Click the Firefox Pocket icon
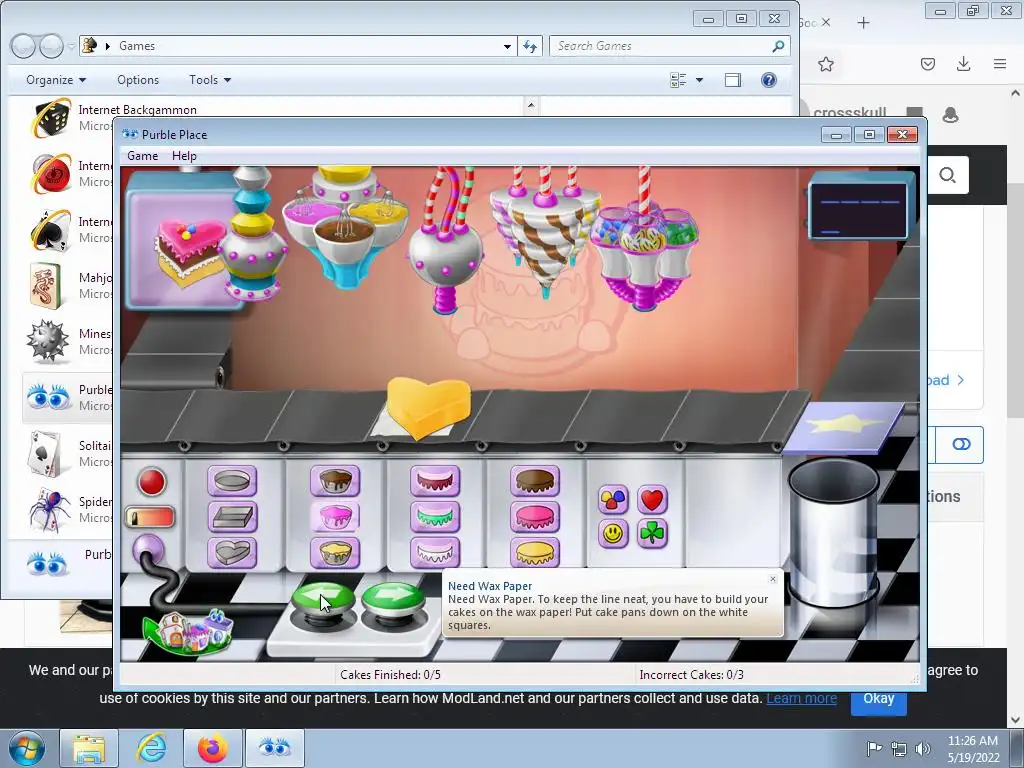Viewport: 1024px width, 768px height. pos(928,63)
